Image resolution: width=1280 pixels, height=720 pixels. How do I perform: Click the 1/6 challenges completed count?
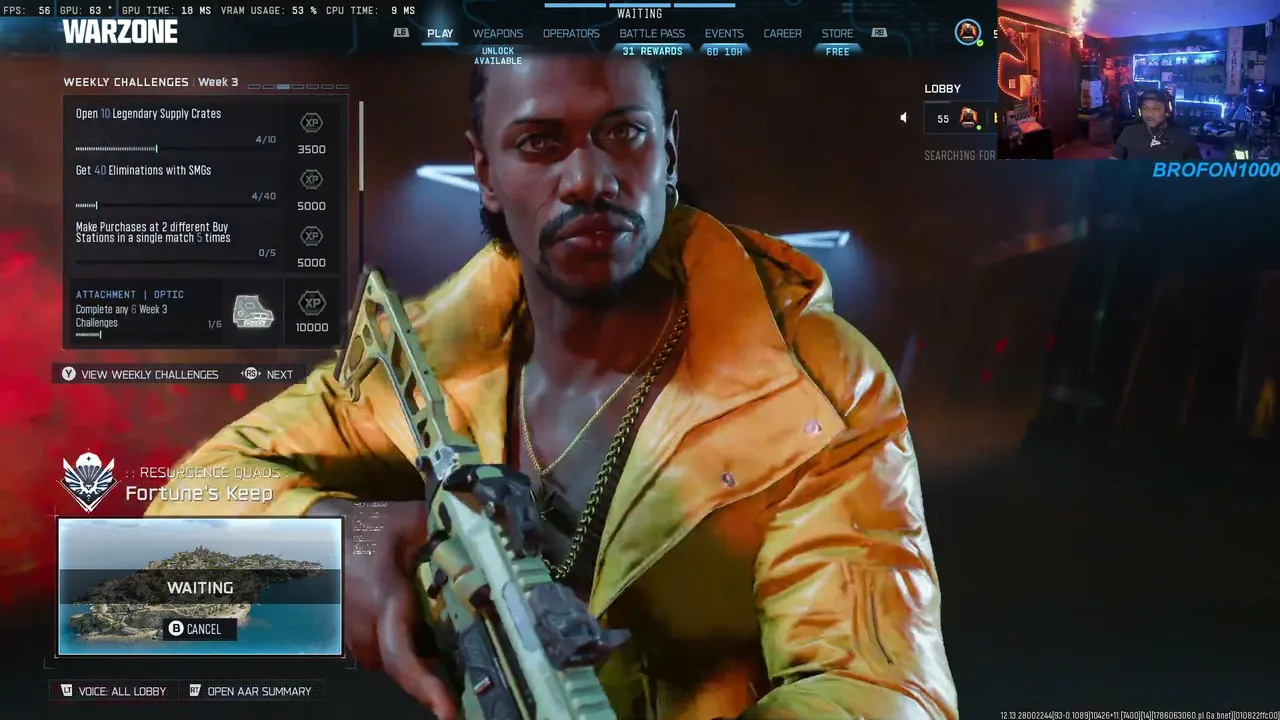point(214,324)
